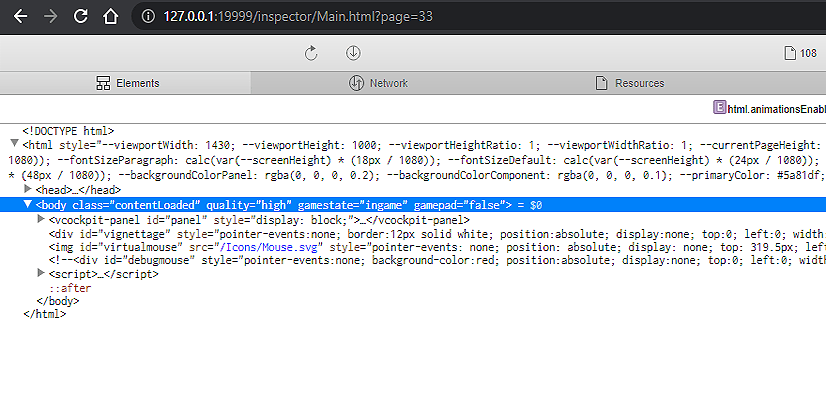Open the Resources tab

click(x=629, y=83)
